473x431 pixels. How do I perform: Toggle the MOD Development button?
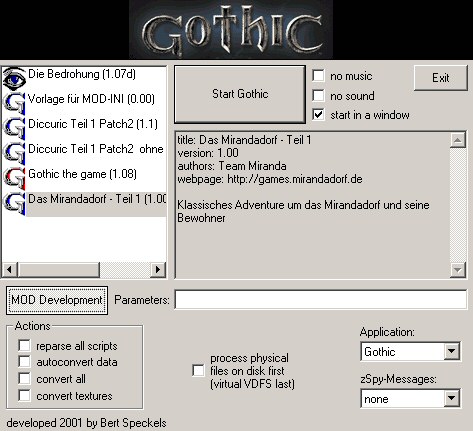click(x=57, y=300)
